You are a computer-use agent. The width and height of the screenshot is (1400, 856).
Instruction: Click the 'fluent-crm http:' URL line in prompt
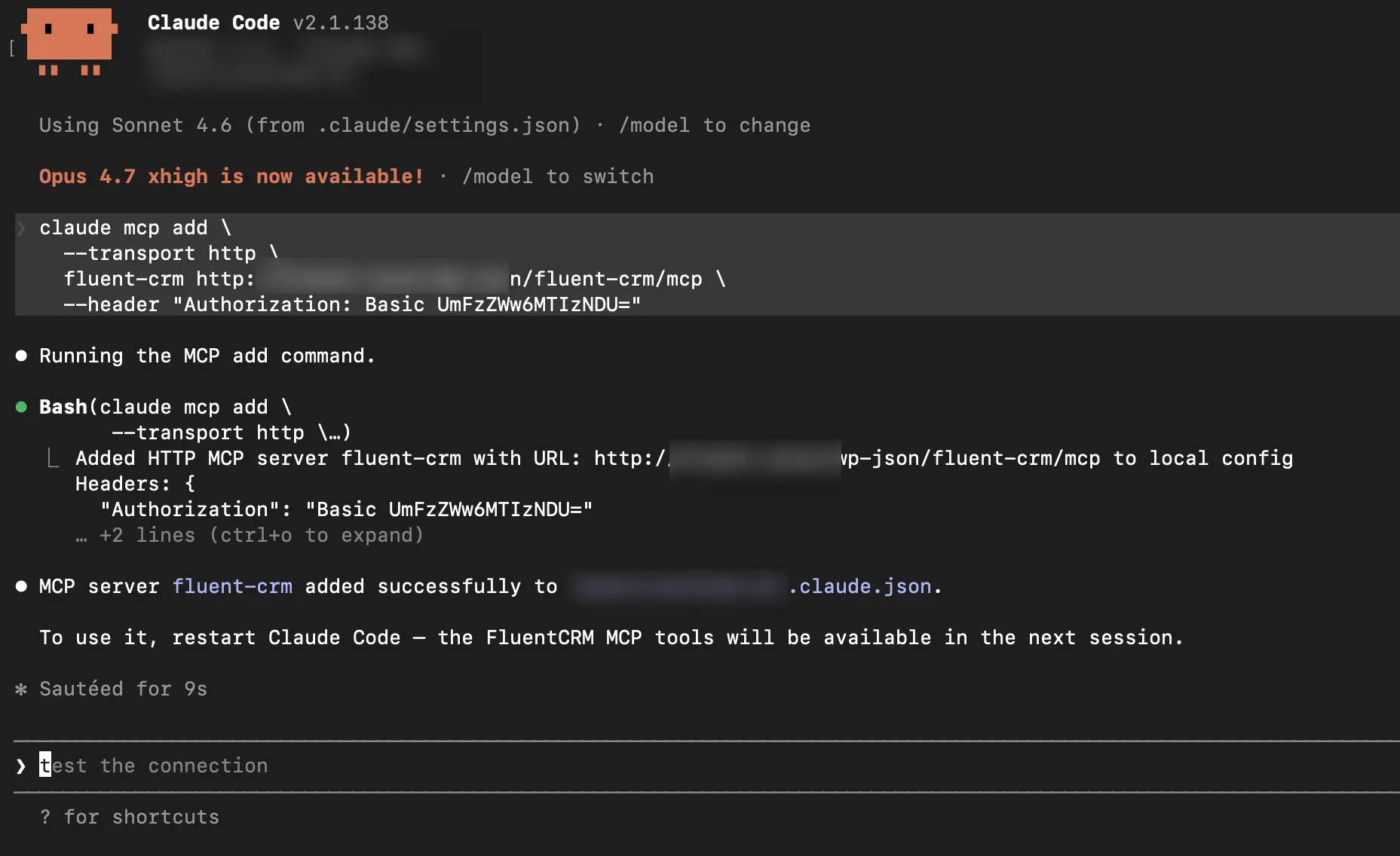(394, 279)
